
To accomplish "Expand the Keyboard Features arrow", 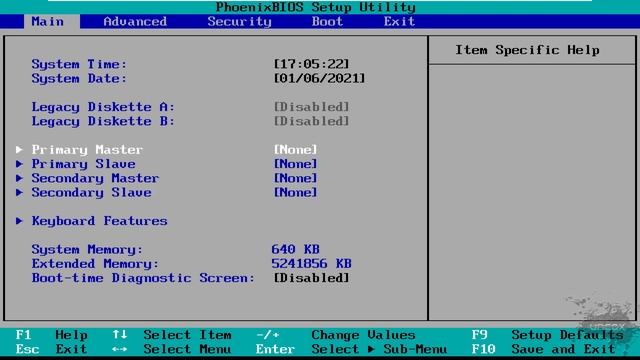I will click(x=19, y=221).
